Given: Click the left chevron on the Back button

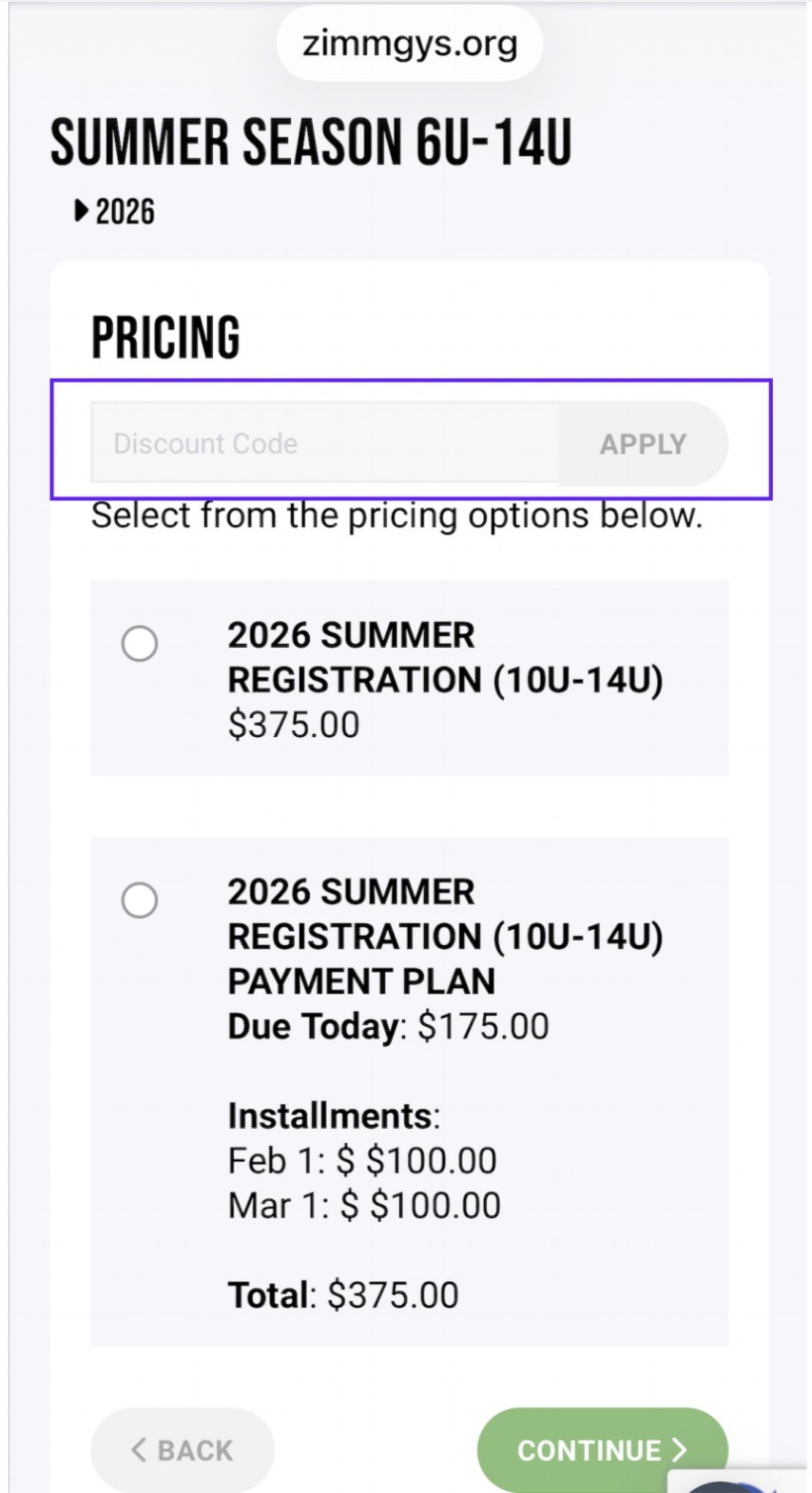Looking at the screenshot, I should pos(139,1449).
